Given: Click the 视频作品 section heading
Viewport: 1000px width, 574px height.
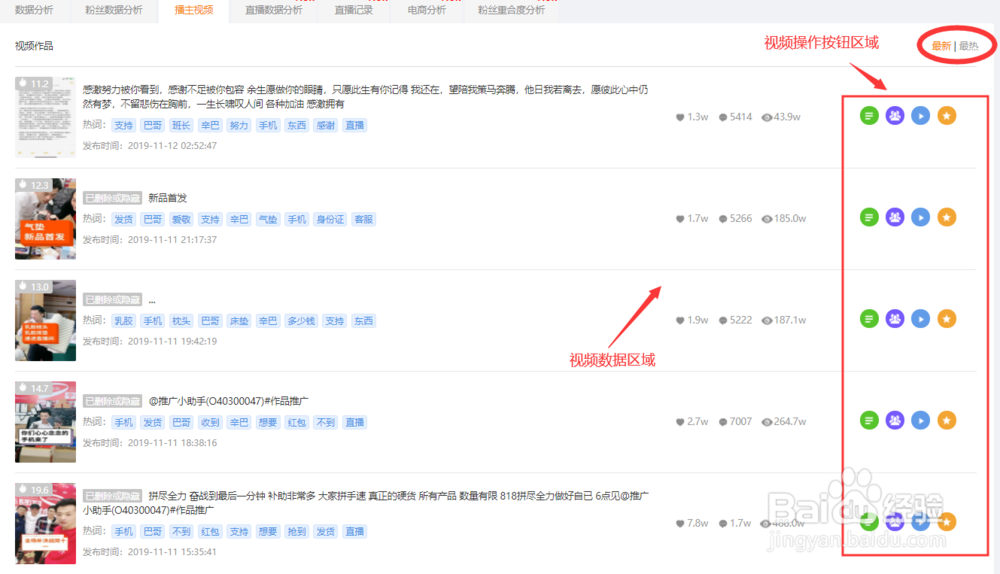Looking at the screenshot, I should [x=34, y=46].
